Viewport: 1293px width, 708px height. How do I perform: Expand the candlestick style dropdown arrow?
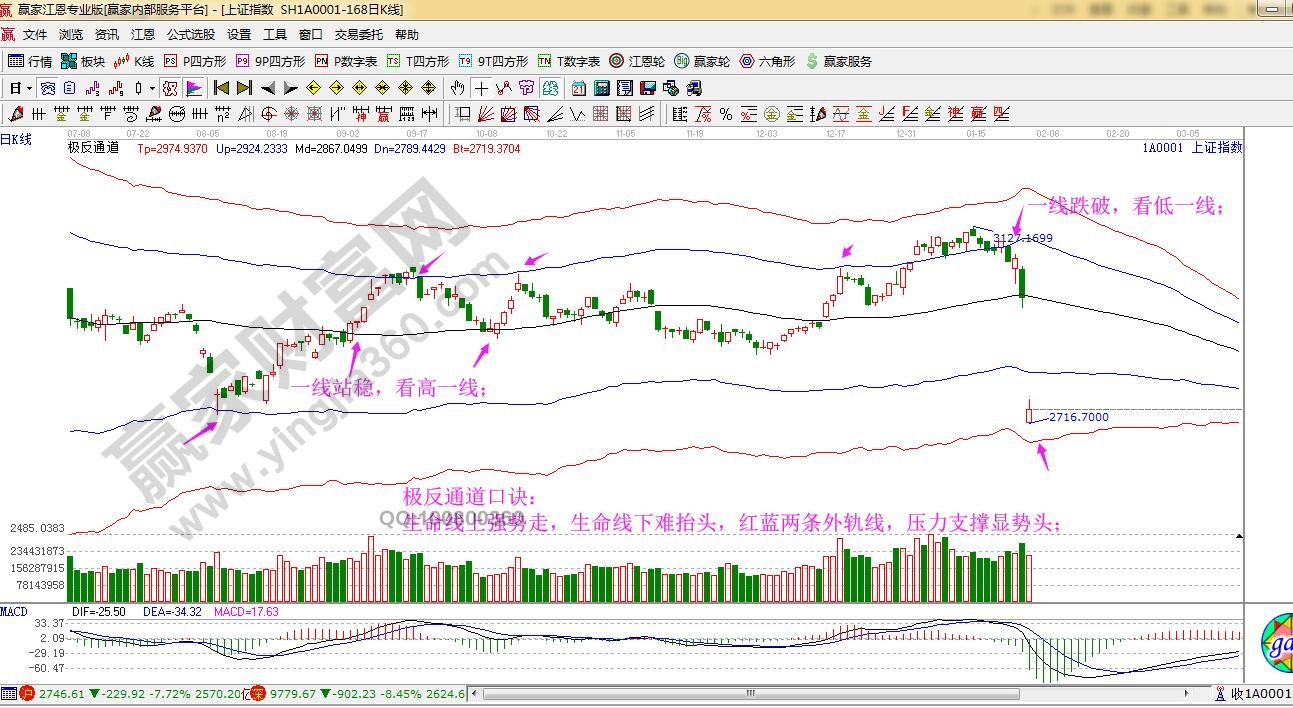[x=152, y=88]
